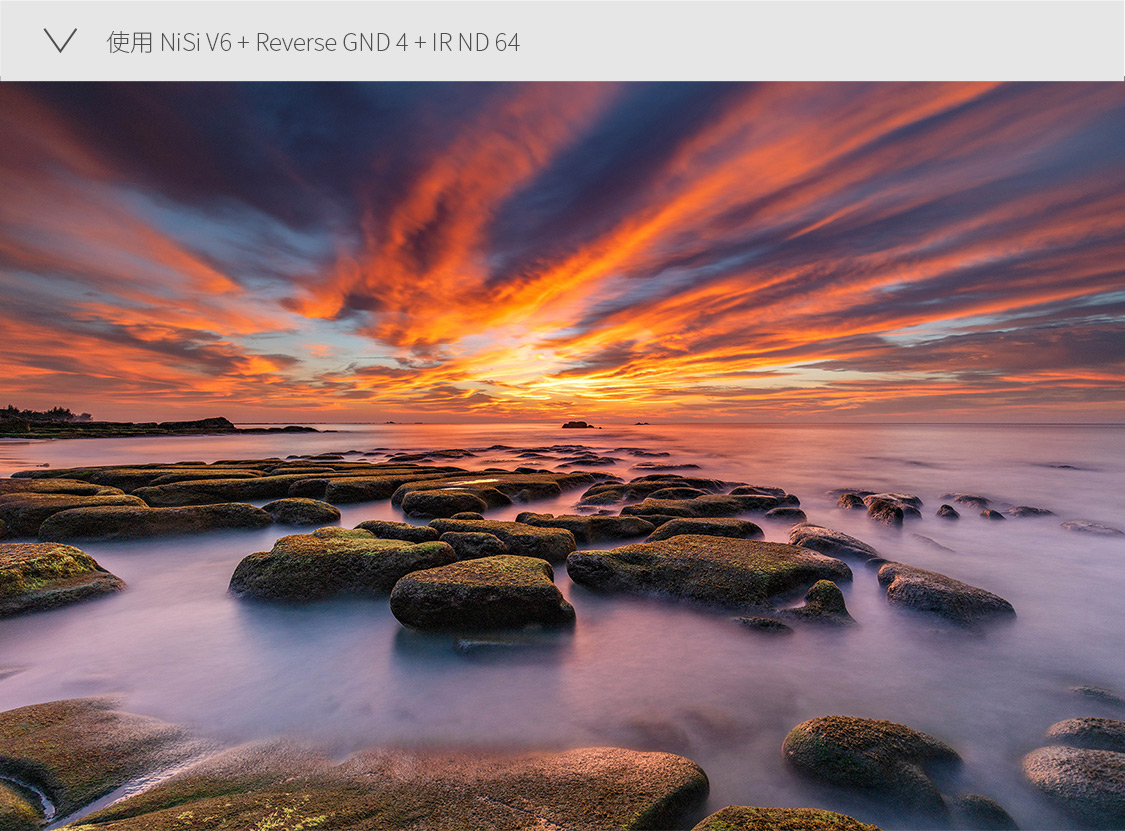1125x831 pixels.
Task: Click the mossy rock at left edge
Action: tap(52, 576)
